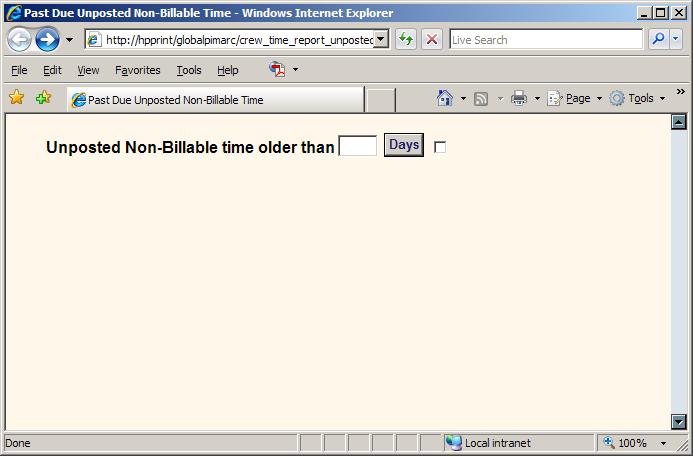Click the red X Stop loading button
The height and width of the screenshot is (456, 693).
click(x=432, y=40)
